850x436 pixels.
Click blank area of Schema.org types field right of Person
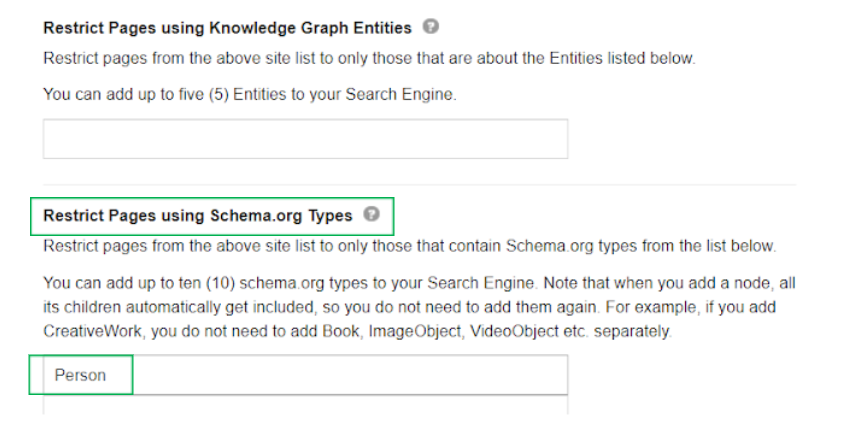click(350, 375)
